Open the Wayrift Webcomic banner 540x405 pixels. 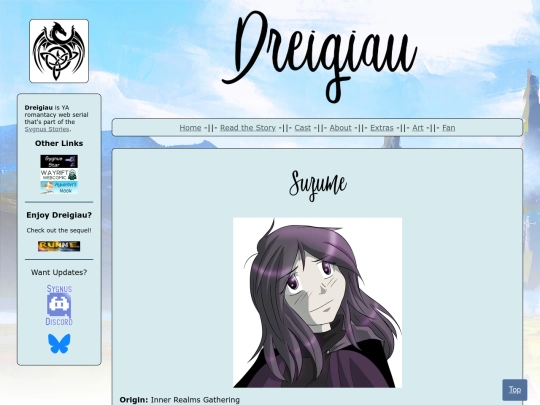tap(59, 174)
